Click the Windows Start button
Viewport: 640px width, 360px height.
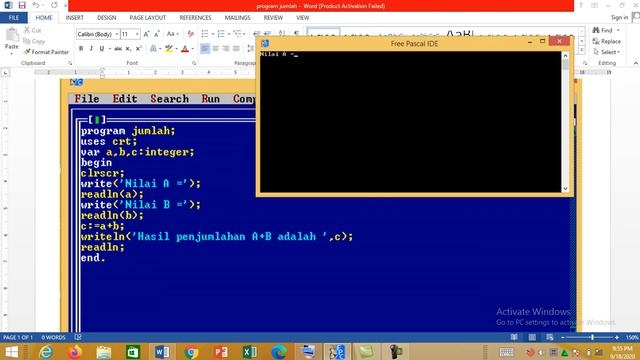coord(11,351)
